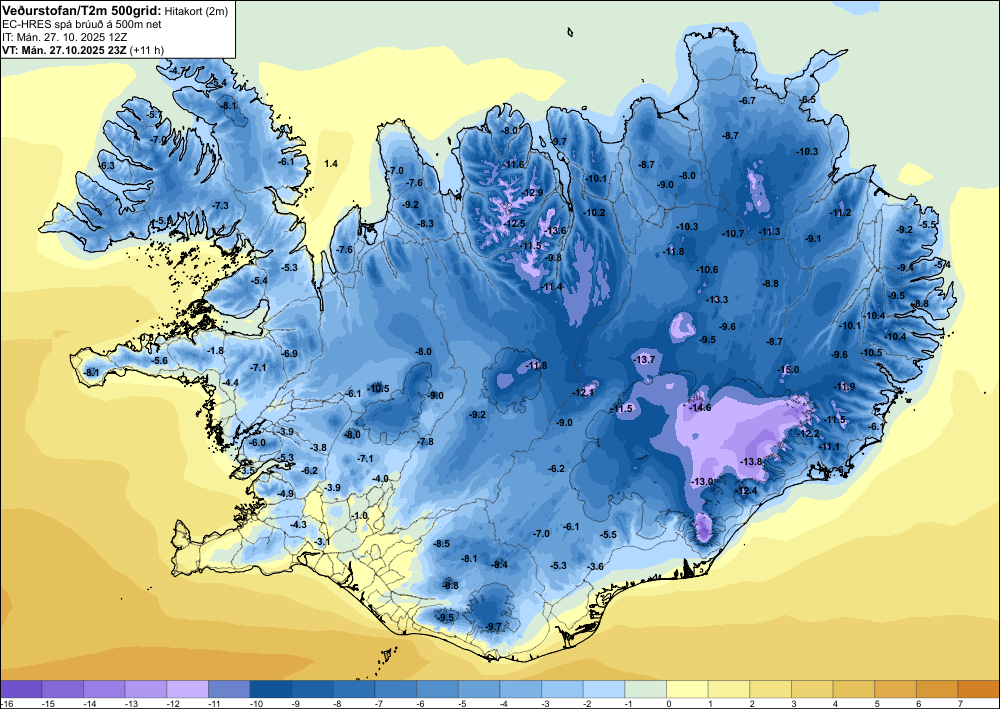Click the -11.4 temperature value

coord(552,287)
